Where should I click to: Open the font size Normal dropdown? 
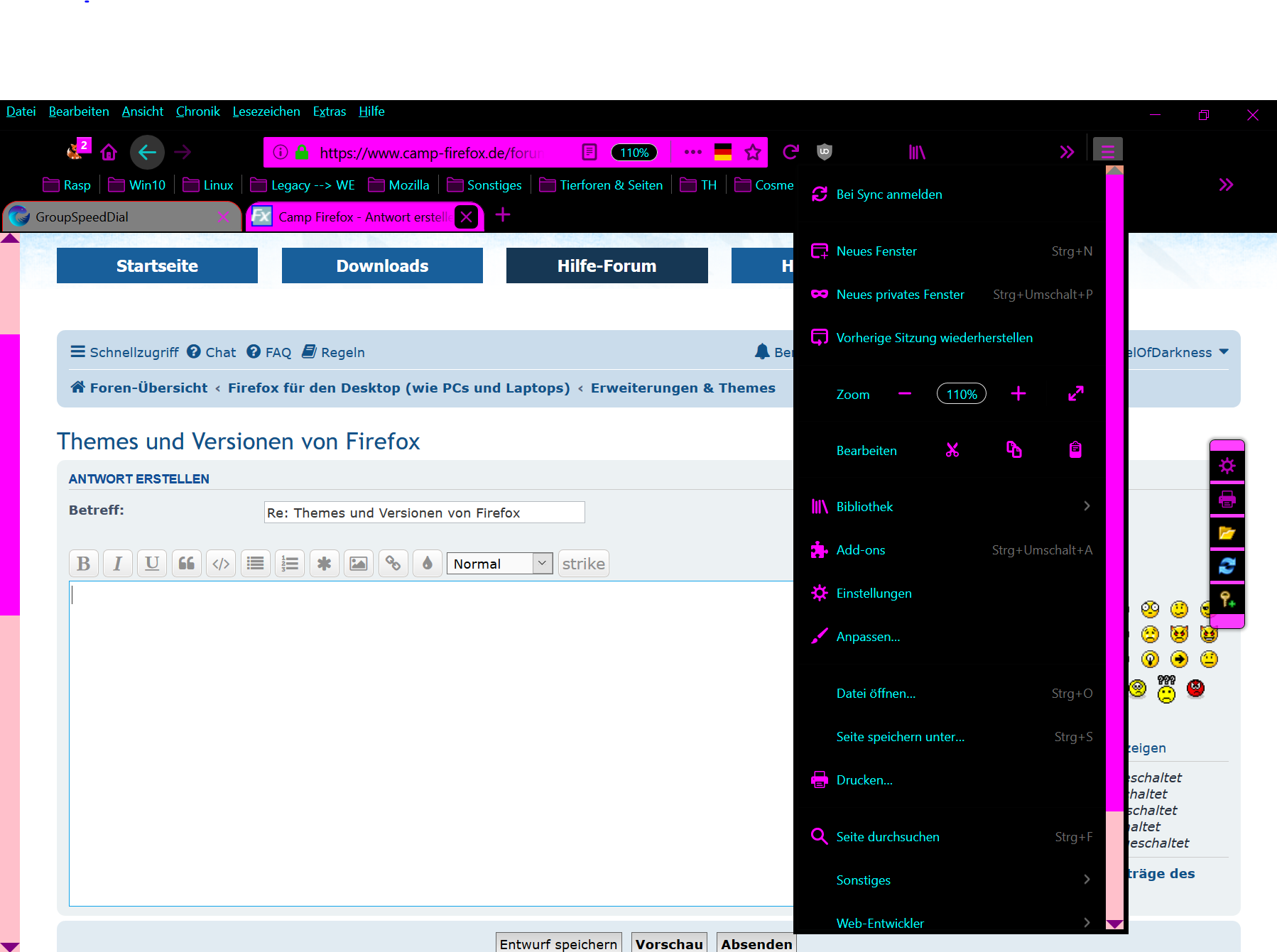(500, 564)
